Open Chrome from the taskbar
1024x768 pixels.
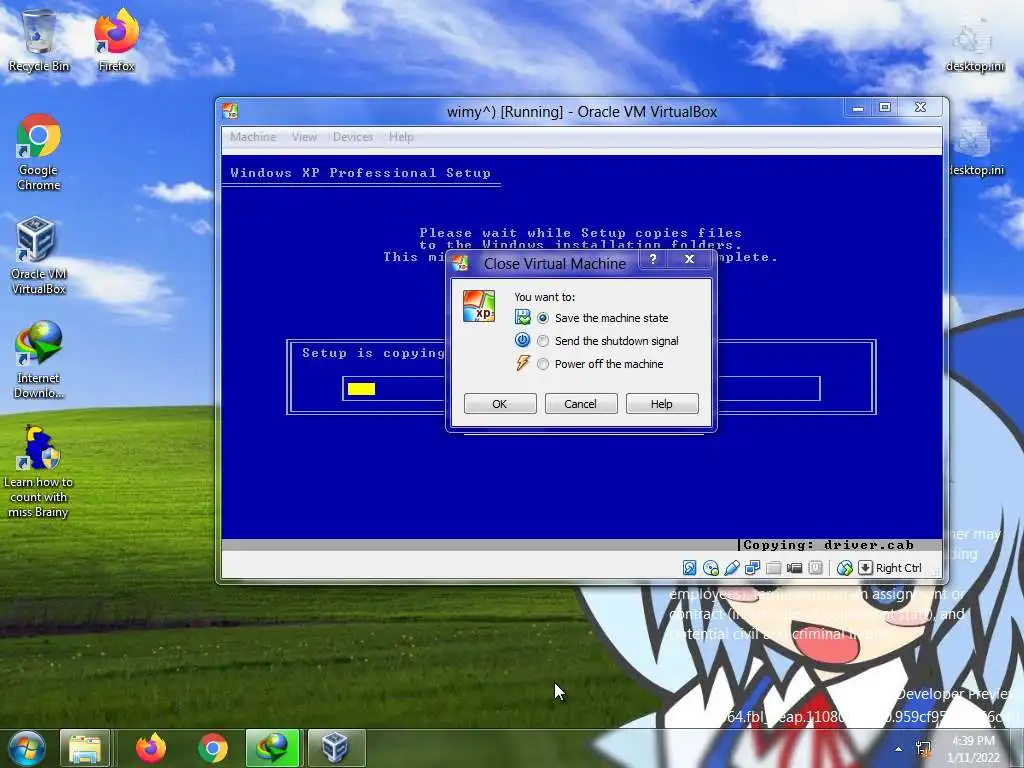pyautogui.click(x=213, y=748)
